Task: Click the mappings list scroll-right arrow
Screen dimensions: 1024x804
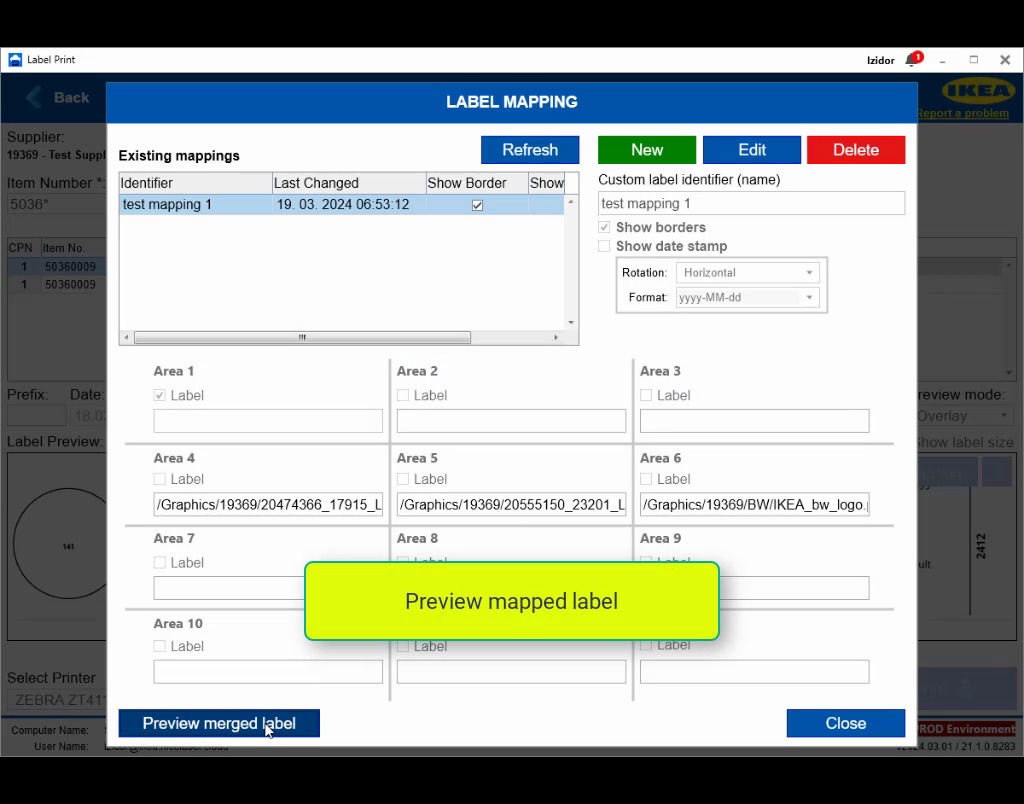Action: pyautogui.click(x=556, y=338)
